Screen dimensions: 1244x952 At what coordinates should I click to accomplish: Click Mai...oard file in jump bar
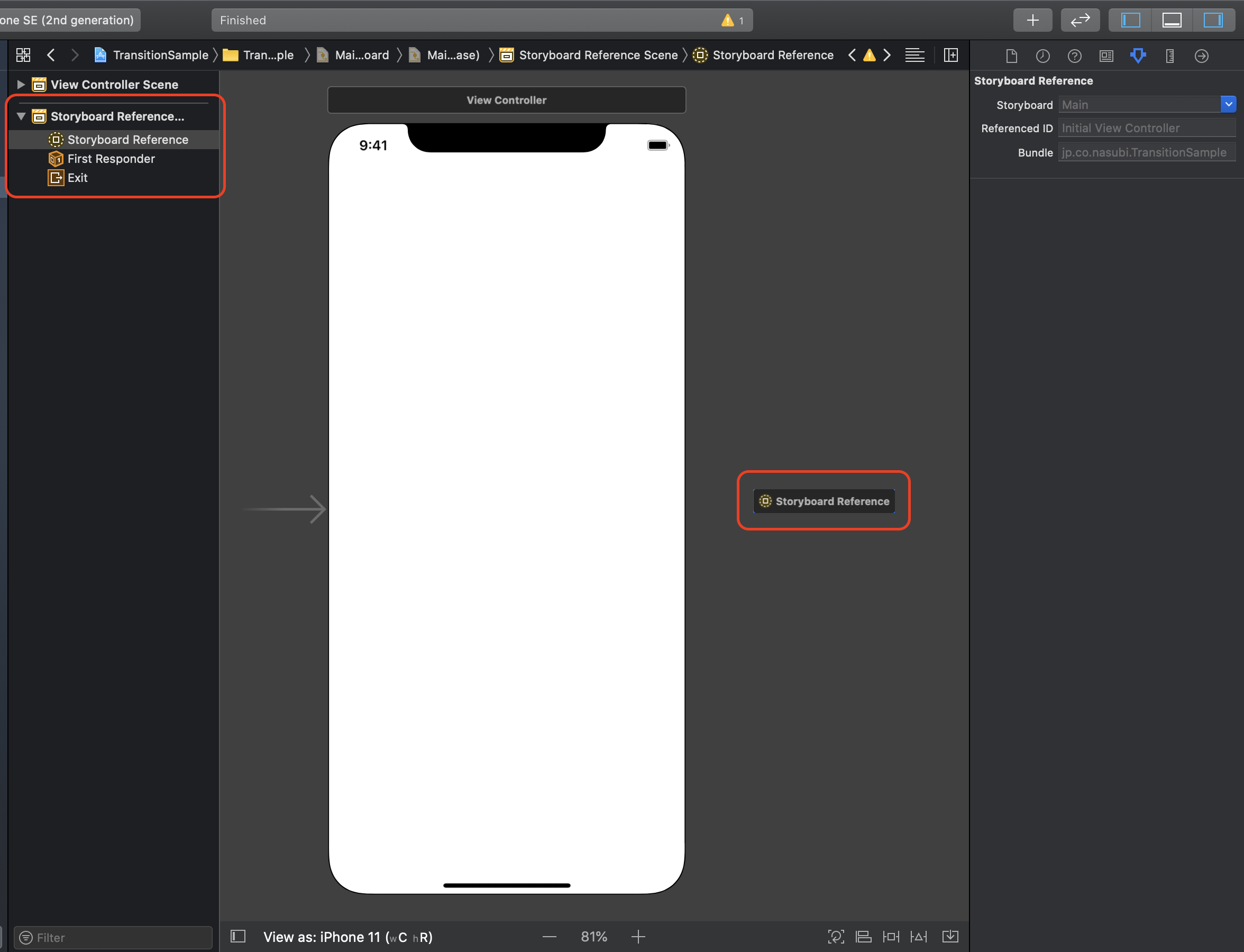coord(352,55)
